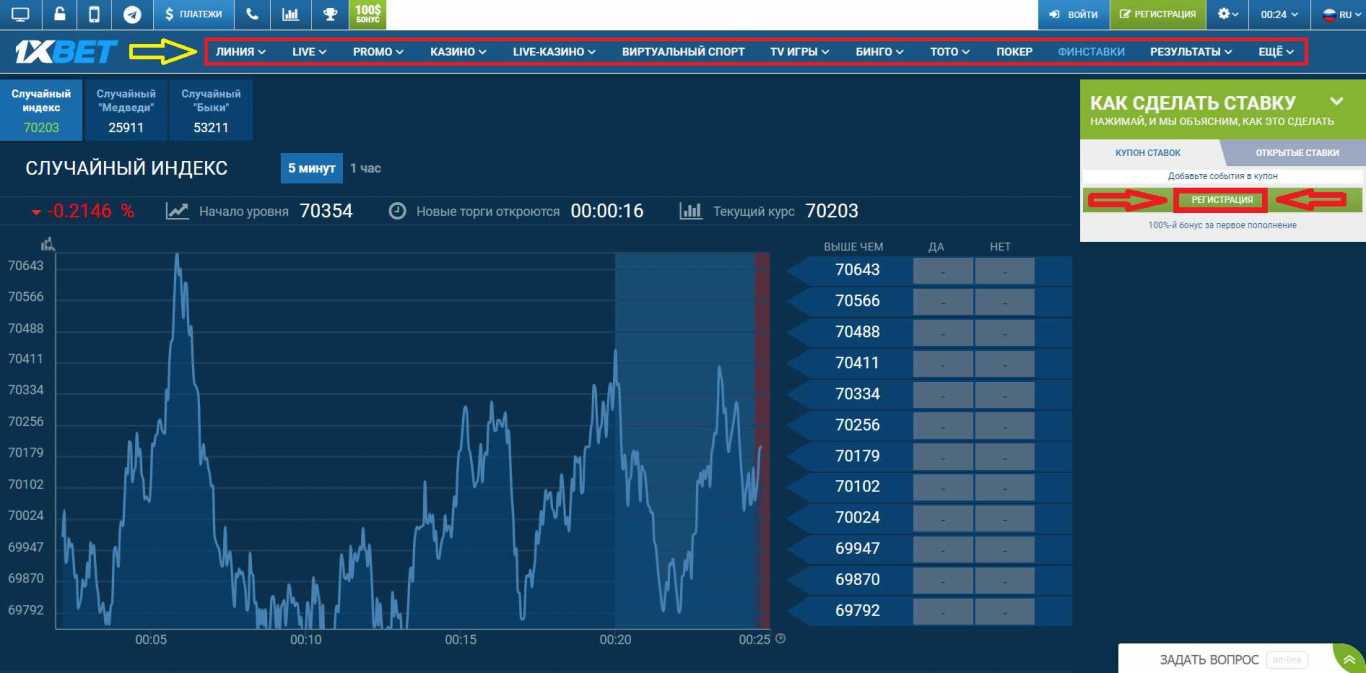Open the settings gear menu
The width and height of the screenshot is (1366, 673).
click(x=1226, y=14)
